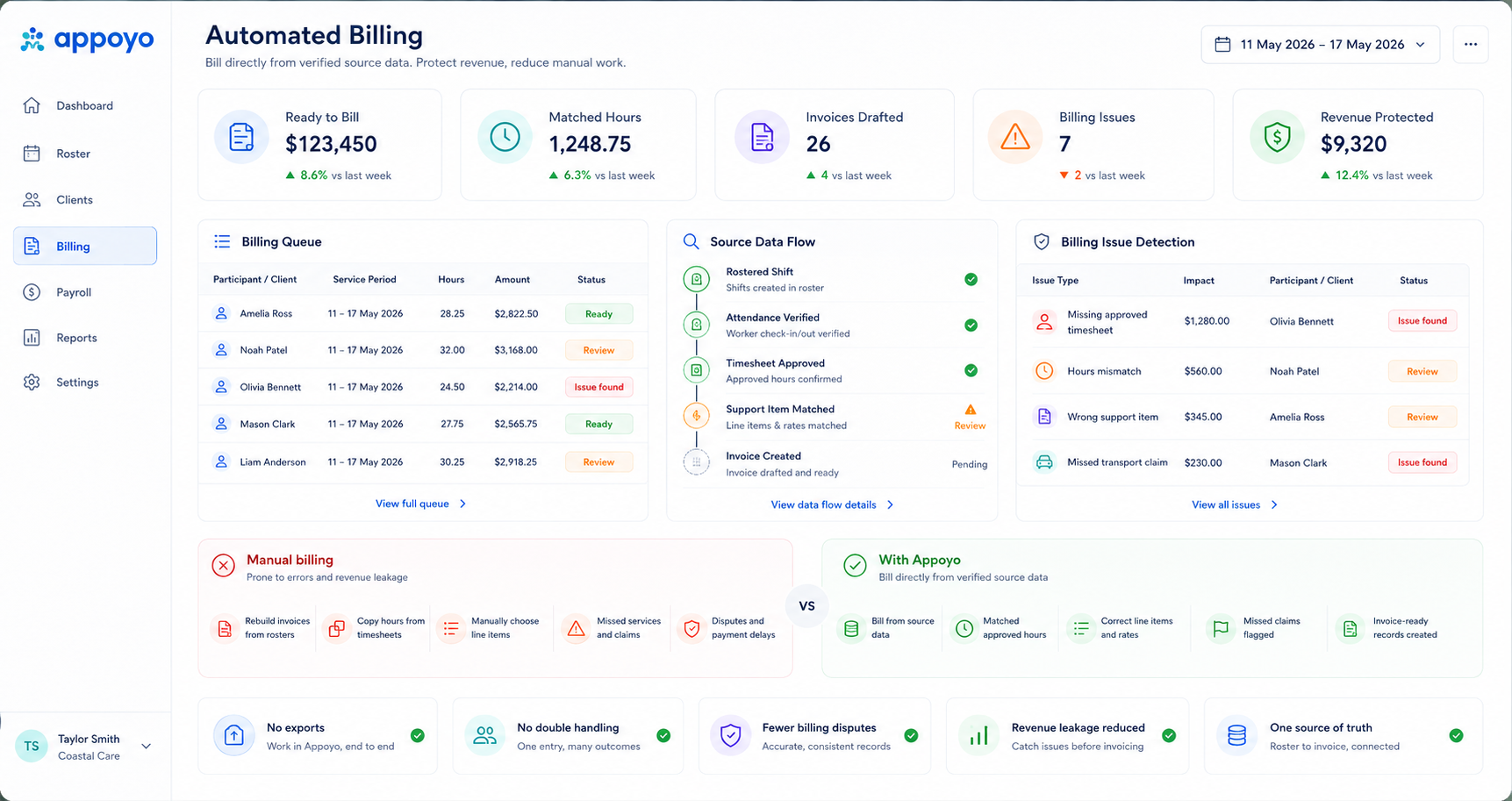The height and width of the screenshot is (801, 1512).
Task: Select Liam Anderson in the Billing Queue
Action: [273, 461]
